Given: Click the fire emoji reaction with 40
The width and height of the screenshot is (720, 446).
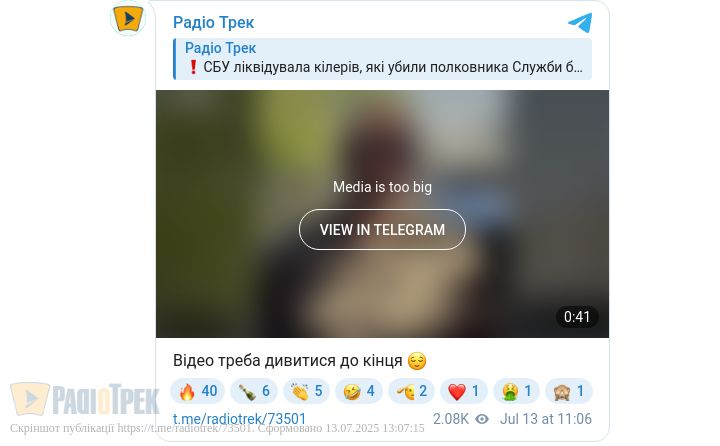Looking at the screenshot, I should point(197,391).
